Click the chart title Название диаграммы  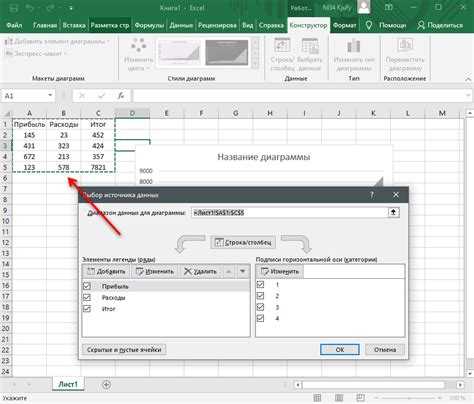264,157
